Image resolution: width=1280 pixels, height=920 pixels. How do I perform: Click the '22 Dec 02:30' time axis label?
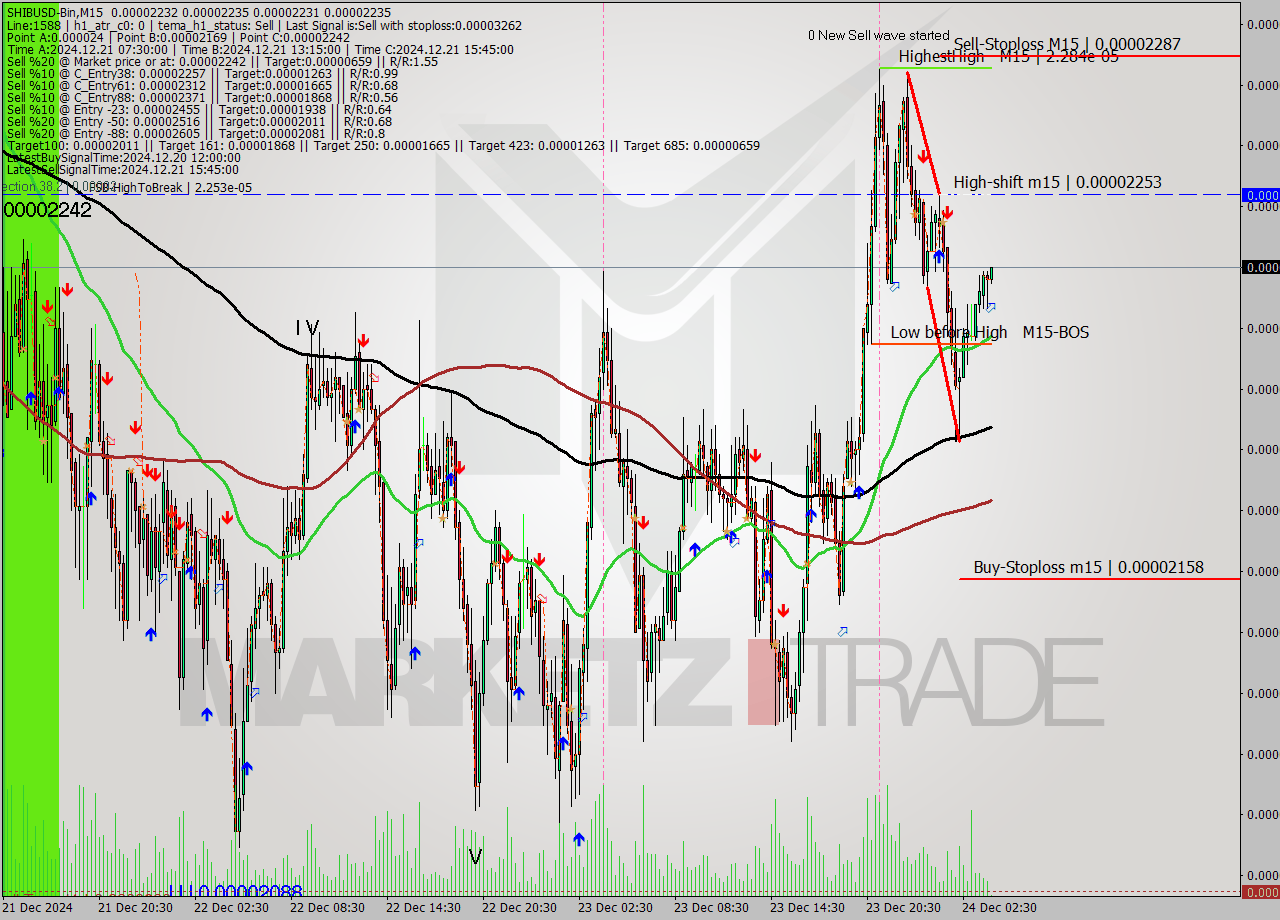[231, 908]
